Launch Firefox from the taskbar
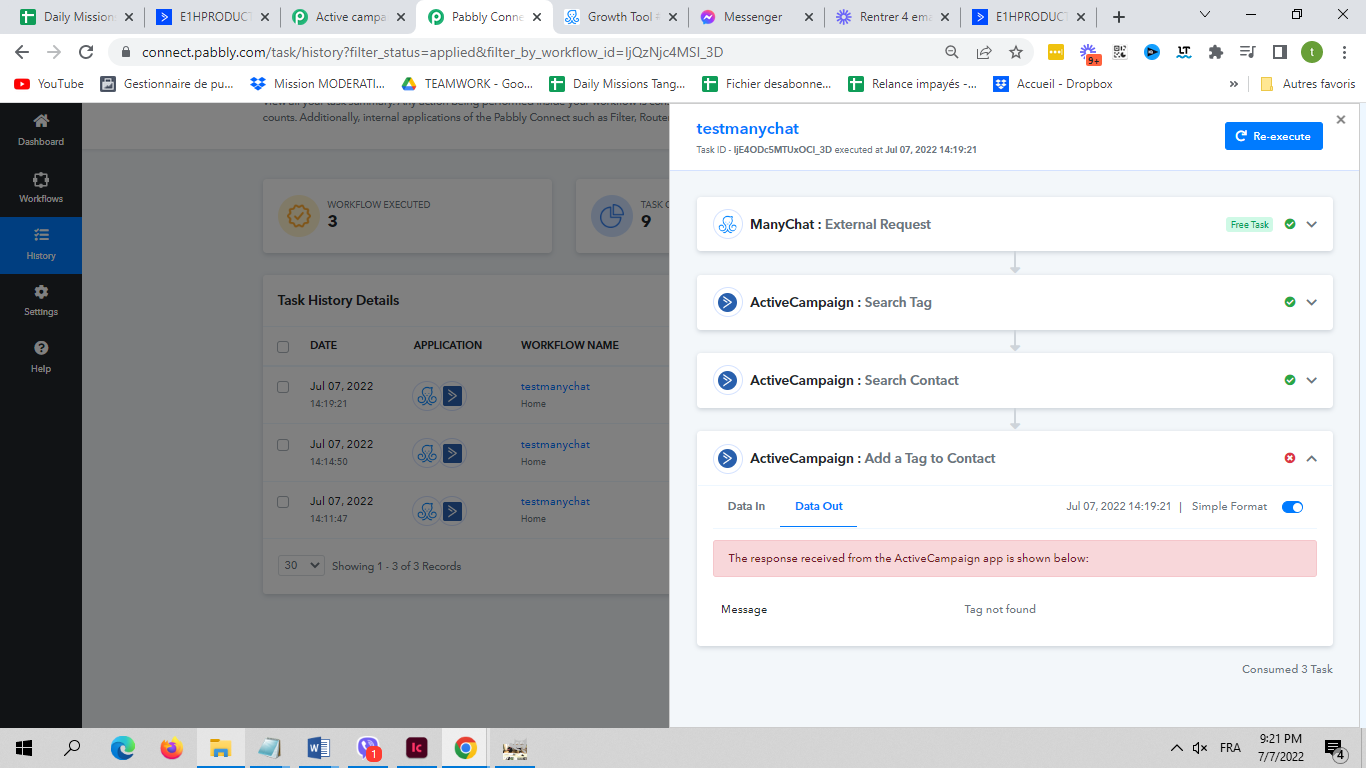This screenshot has width=1366, height=768. (172, 747)
